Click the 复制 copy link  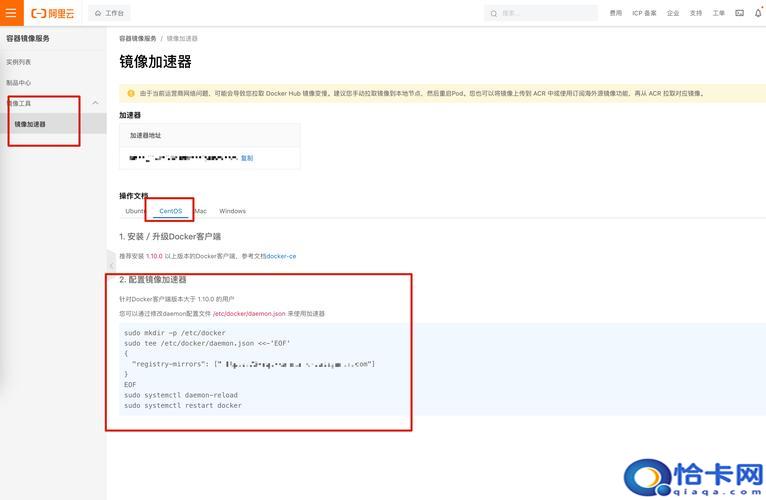pyautogui.click(x=247, y=158)
